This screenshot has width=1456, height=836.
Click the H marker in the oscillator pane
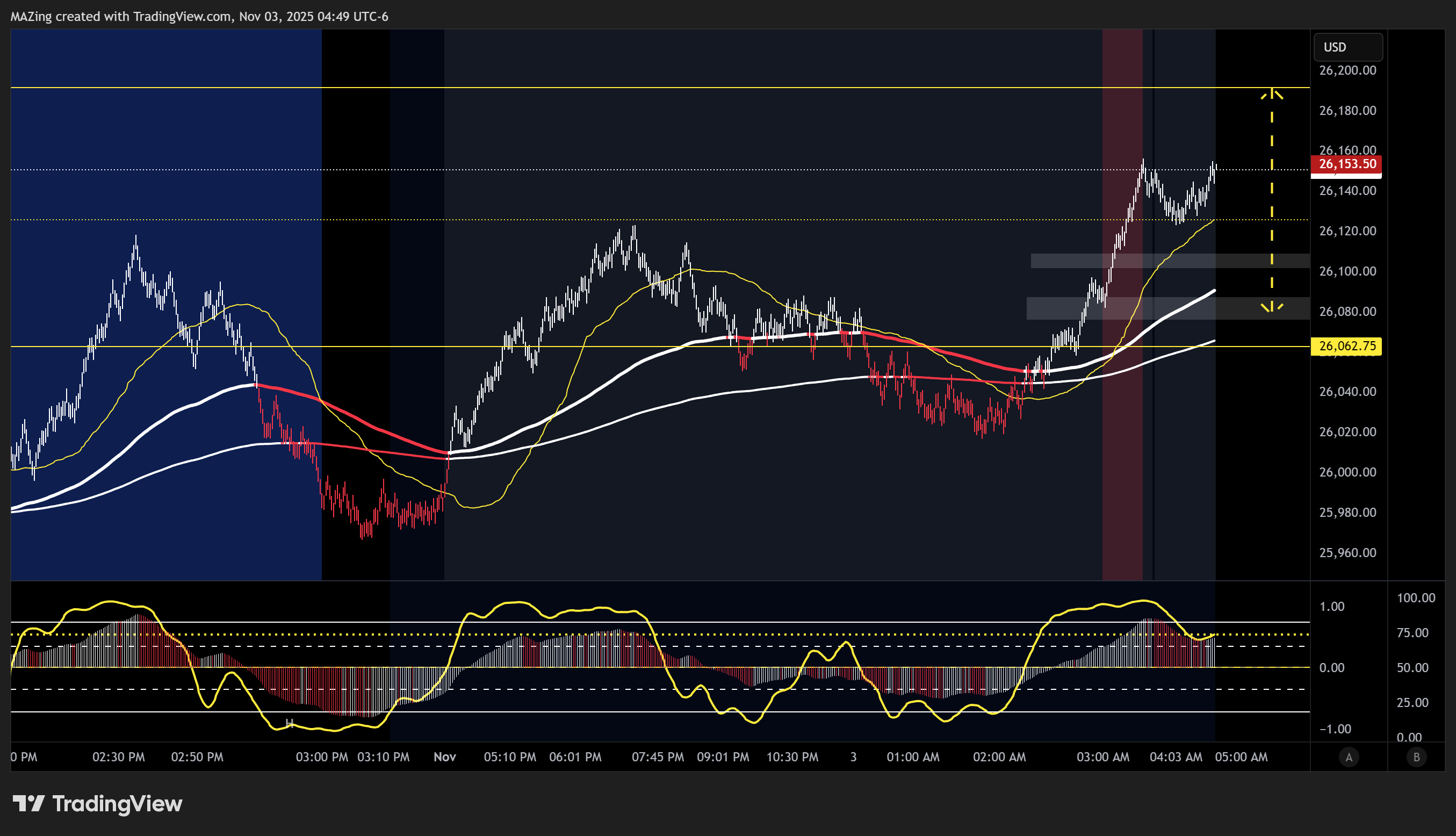290,724
